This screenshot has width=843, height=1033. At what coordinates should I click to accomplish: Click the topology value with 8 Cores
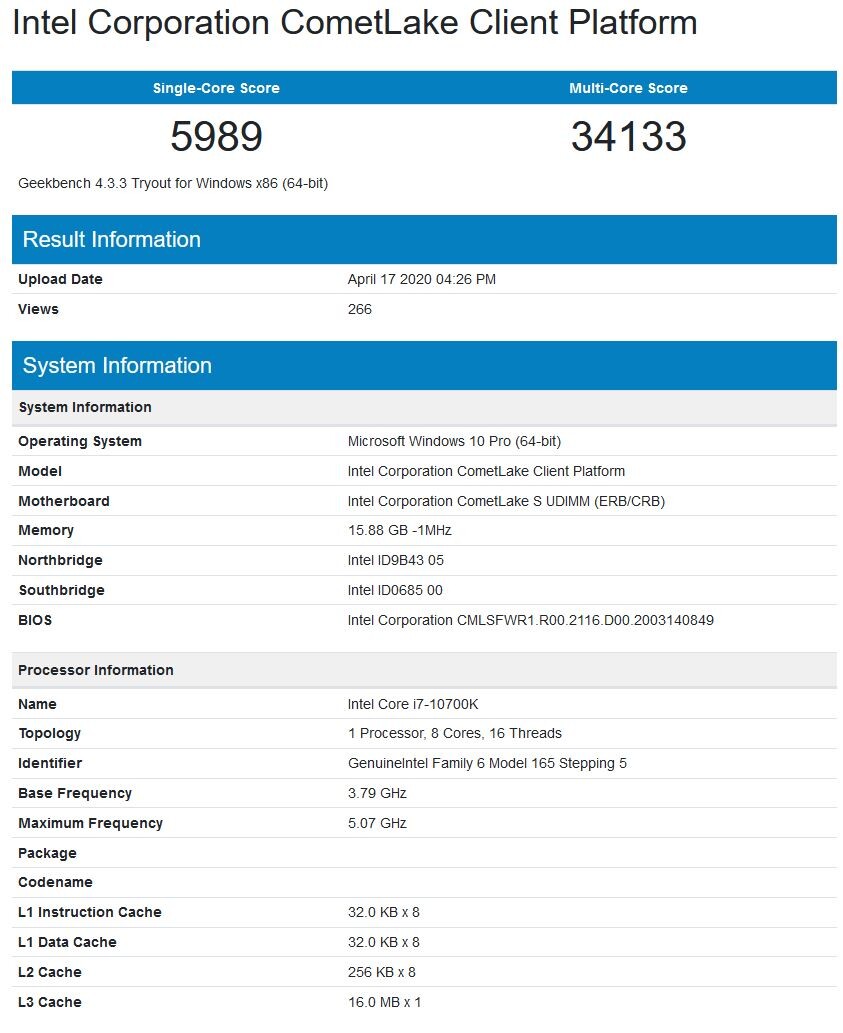point(454,733)
